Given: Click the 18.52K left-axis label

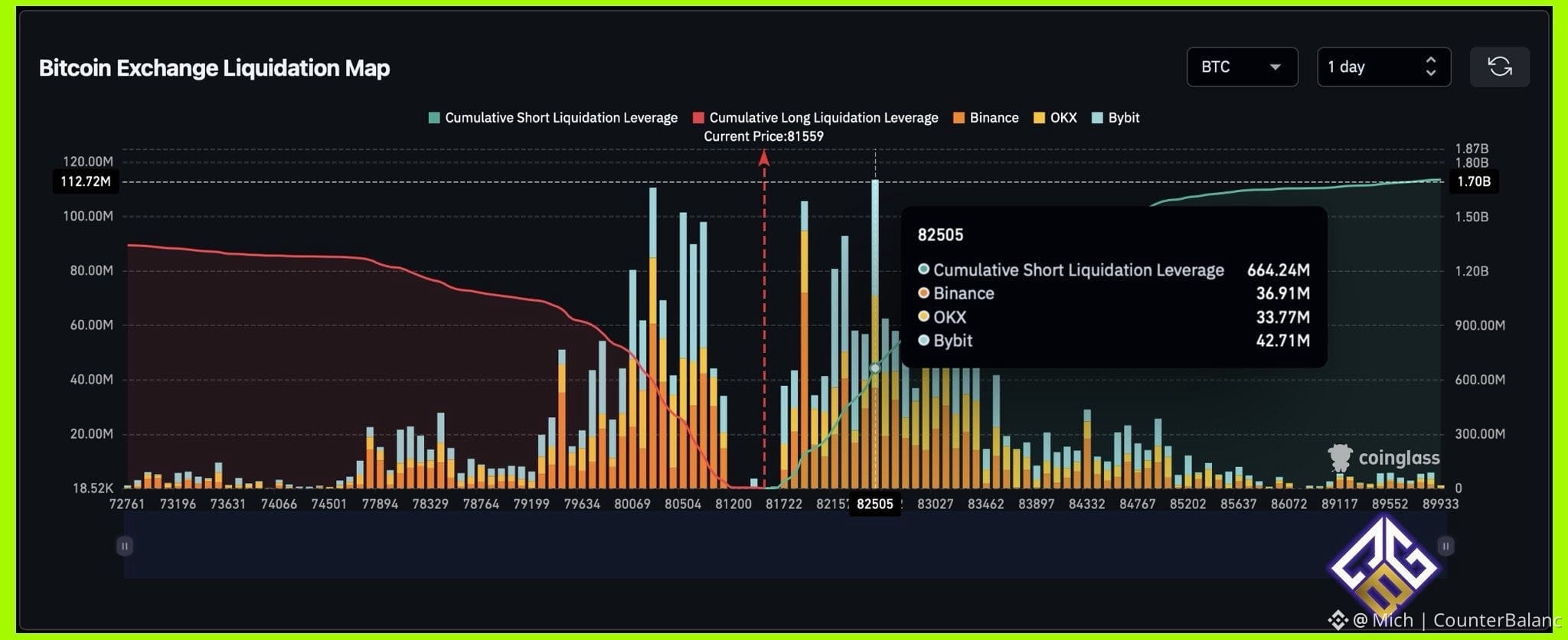Looking at the screenshot, I should point(93,488).
